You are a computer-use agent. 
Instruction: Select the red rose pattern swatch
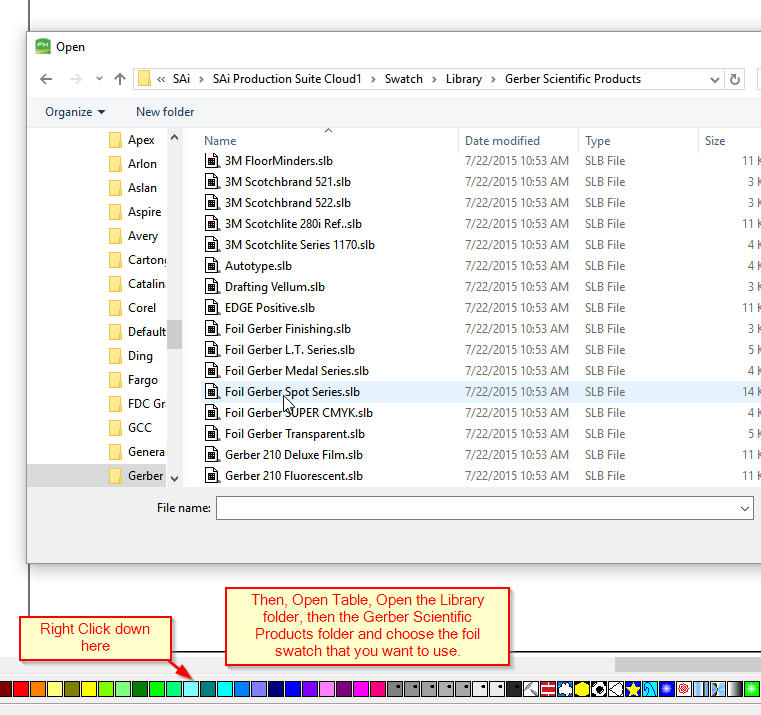coord(684,689)
